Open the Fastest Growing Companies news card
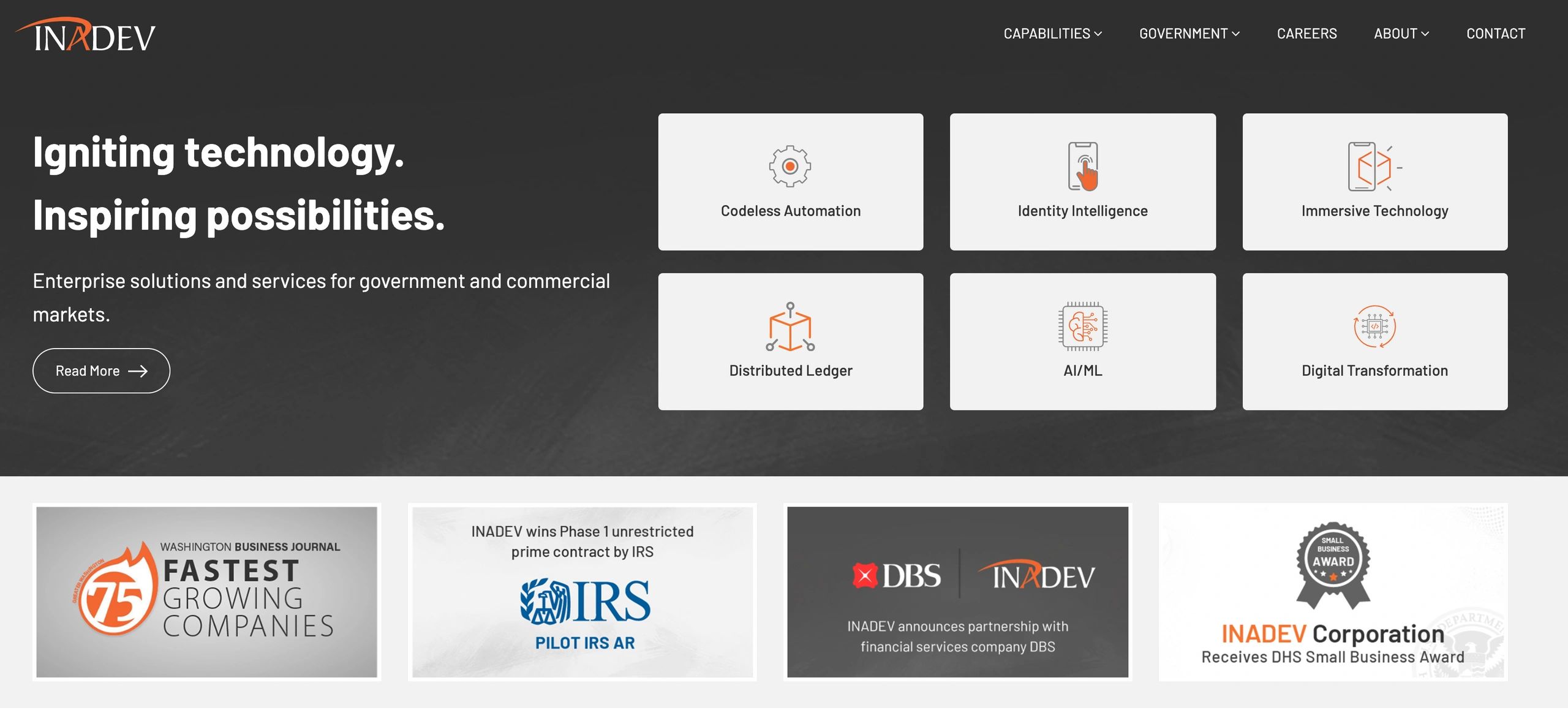 tap(207, 592)
